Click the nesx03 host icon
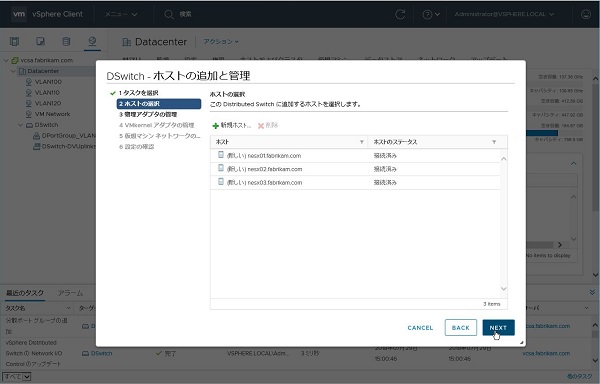600x384 pixels. point(221,181)
